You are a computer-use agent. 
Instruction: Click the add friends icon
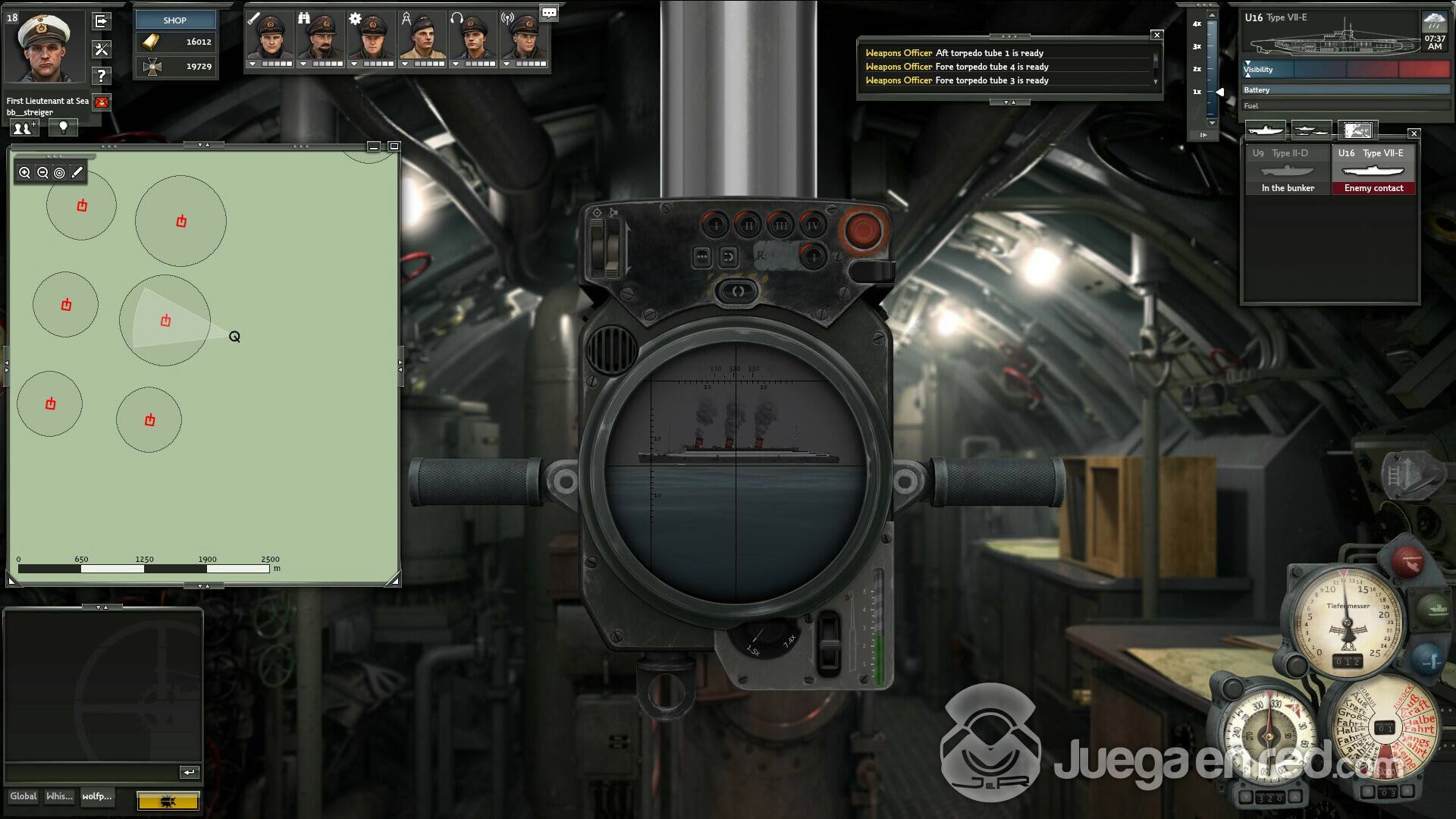click(x=24, y=128)
